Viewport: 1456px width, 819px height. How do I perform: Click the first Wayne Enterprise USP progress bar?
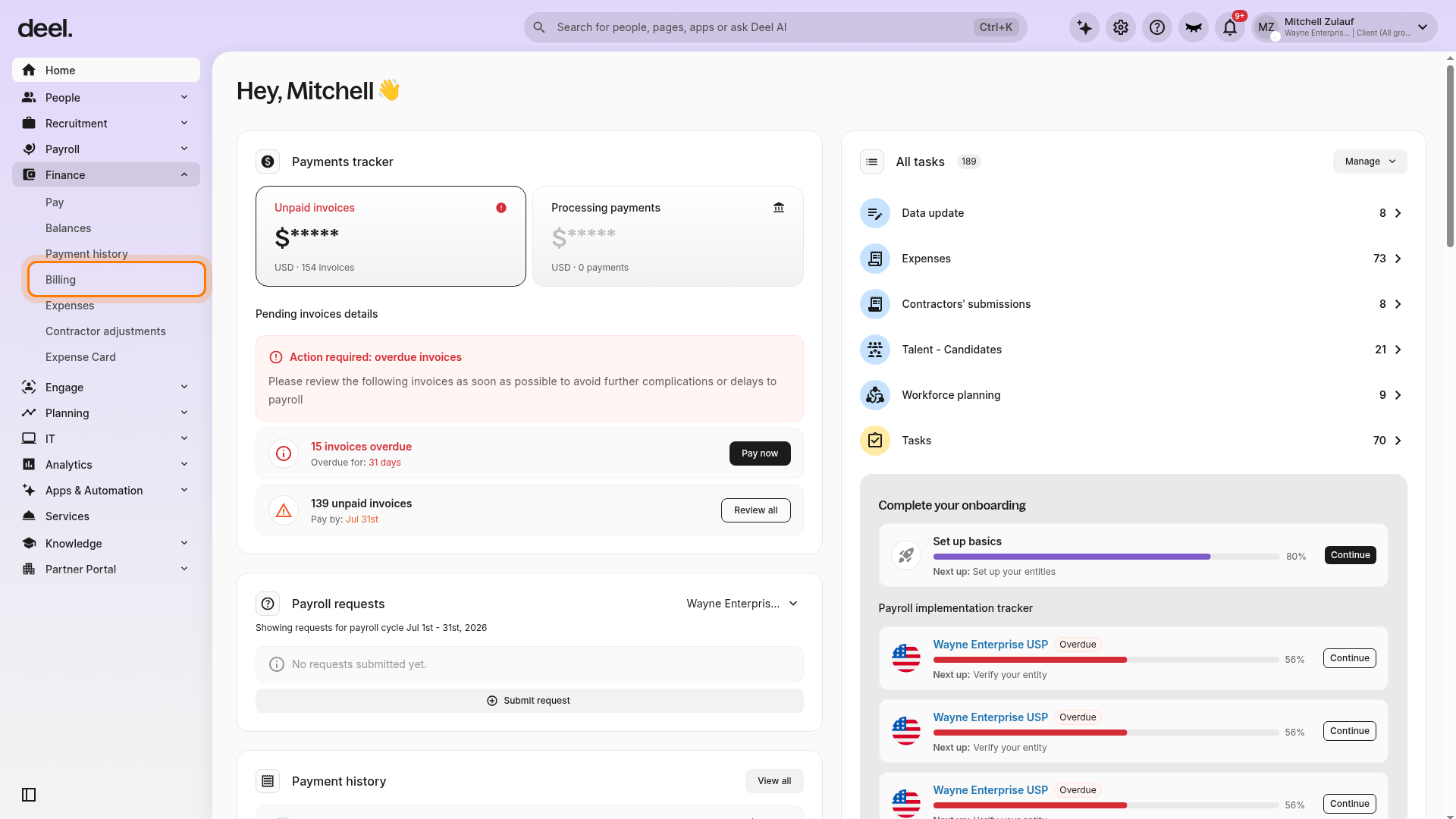point(1106,660)
